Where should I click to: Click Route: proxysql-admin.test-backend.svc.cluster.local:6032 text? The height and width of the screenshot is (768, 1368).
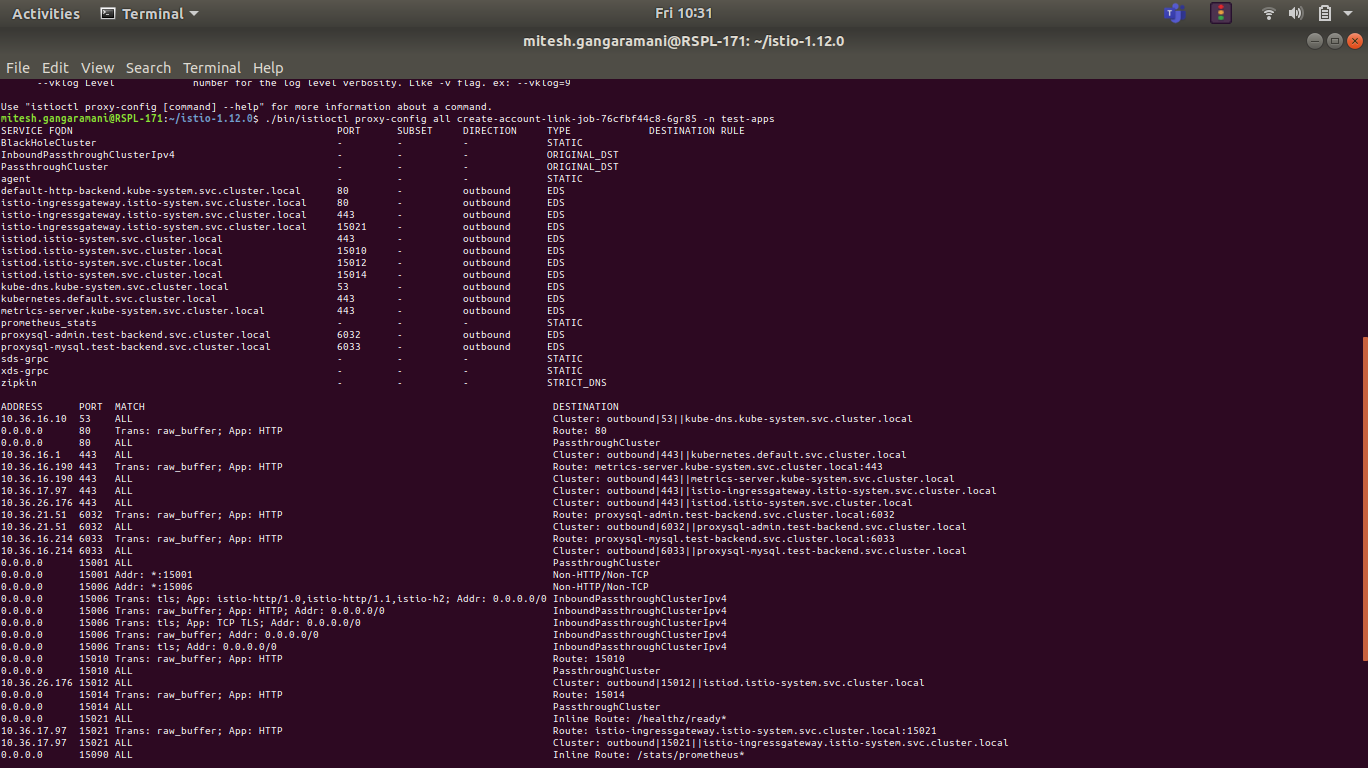tap(724, 515)
